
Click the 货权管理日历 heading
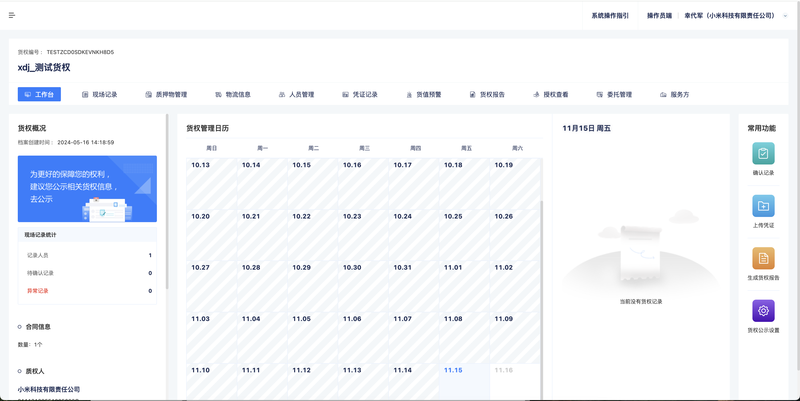pyautogui.click(x=208, y=128)
